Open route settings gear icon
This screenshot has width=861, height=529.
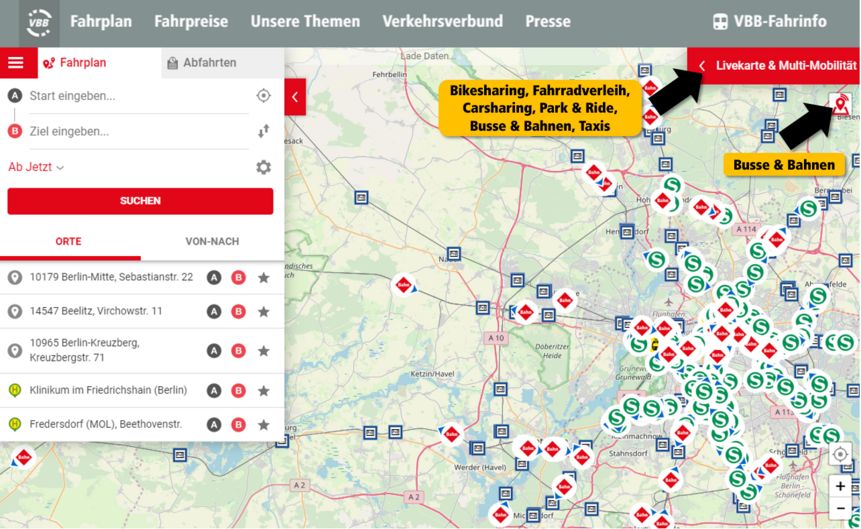264,167
